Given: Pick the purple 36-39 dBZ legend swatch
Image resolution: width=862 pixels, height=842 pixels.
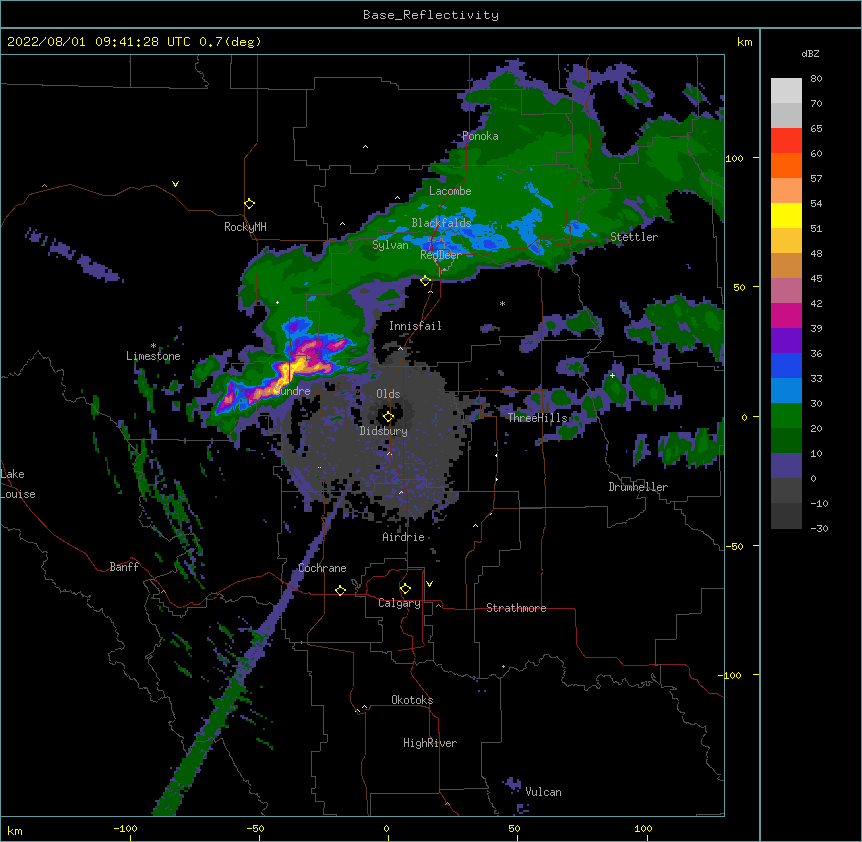Looking at the screenshot, I should pos(786,341).
